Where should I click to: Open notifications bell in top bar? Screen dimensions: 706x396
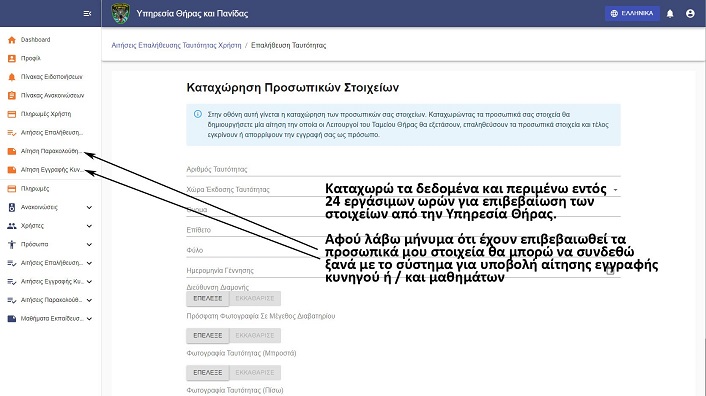click(x=670, y=14)
